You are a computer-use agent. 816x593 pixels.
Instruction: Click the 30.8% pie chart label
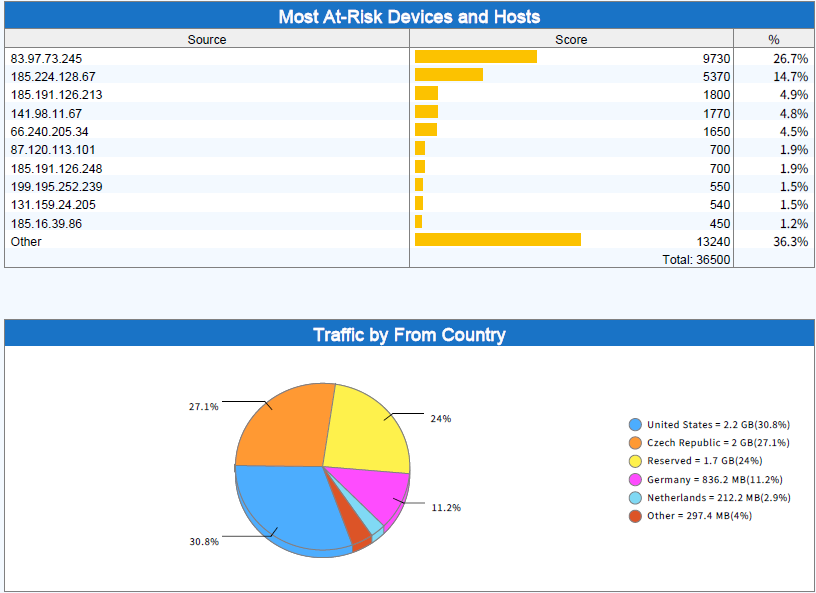[204, 542]
